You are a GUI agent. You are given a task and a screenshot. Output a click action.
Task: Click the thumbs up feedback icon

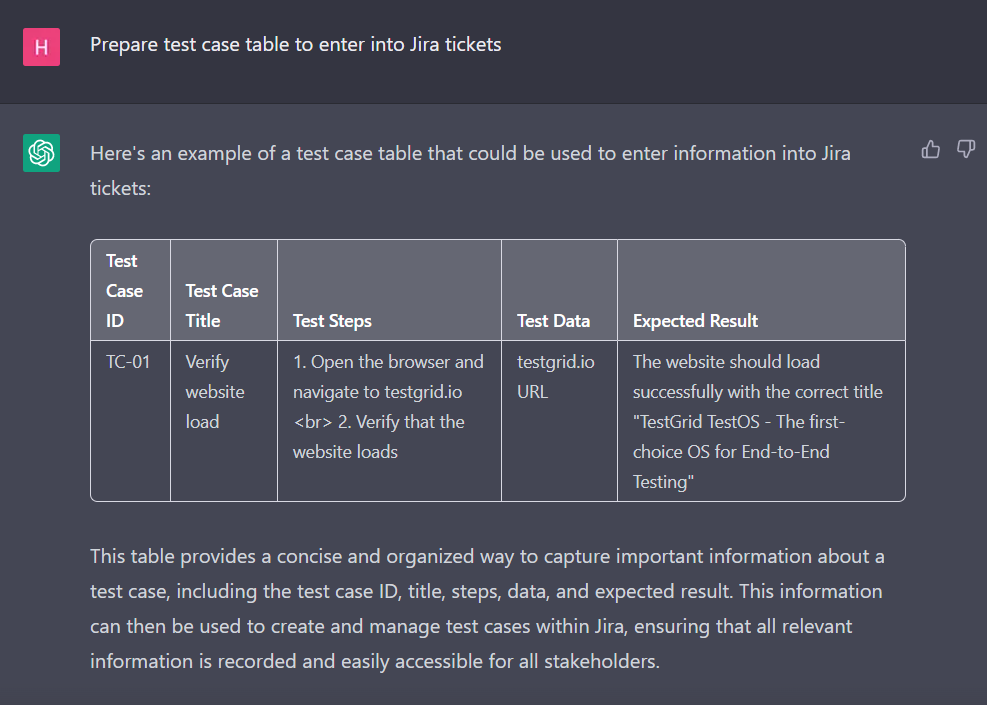[x=931, y=150]
